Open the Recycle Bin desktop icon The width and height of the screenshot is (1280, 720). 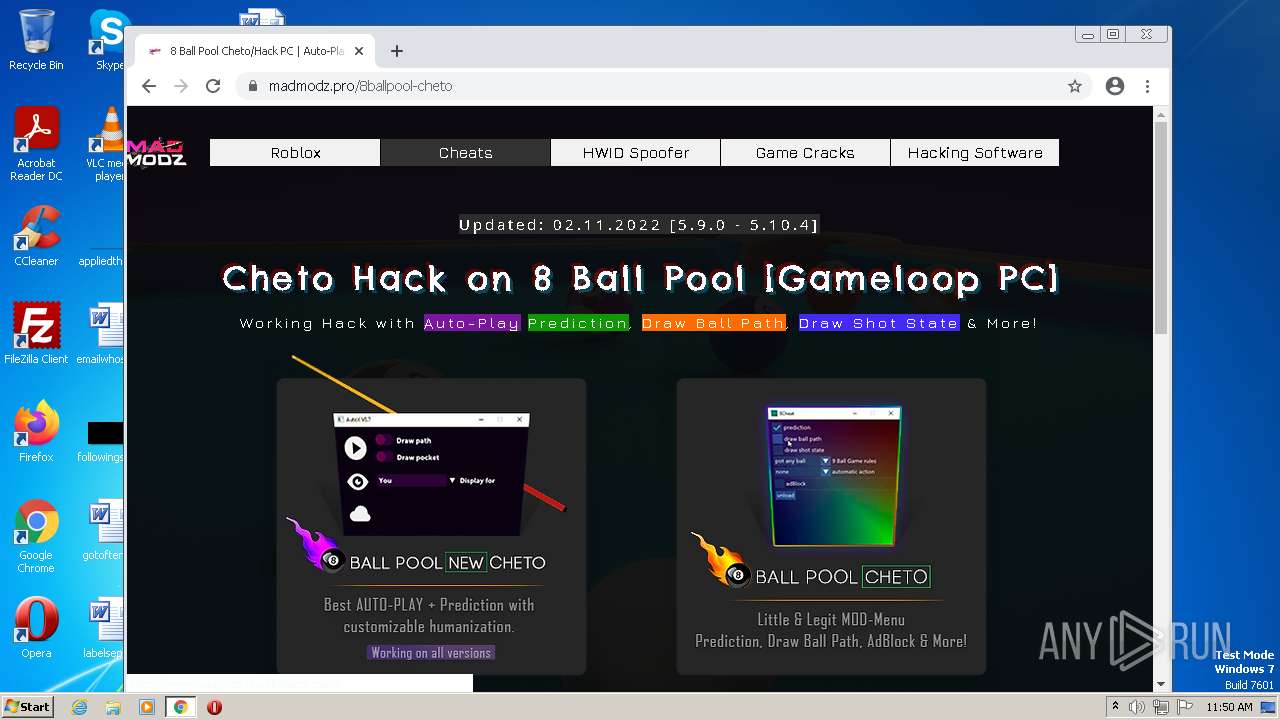tap(36, 40)
